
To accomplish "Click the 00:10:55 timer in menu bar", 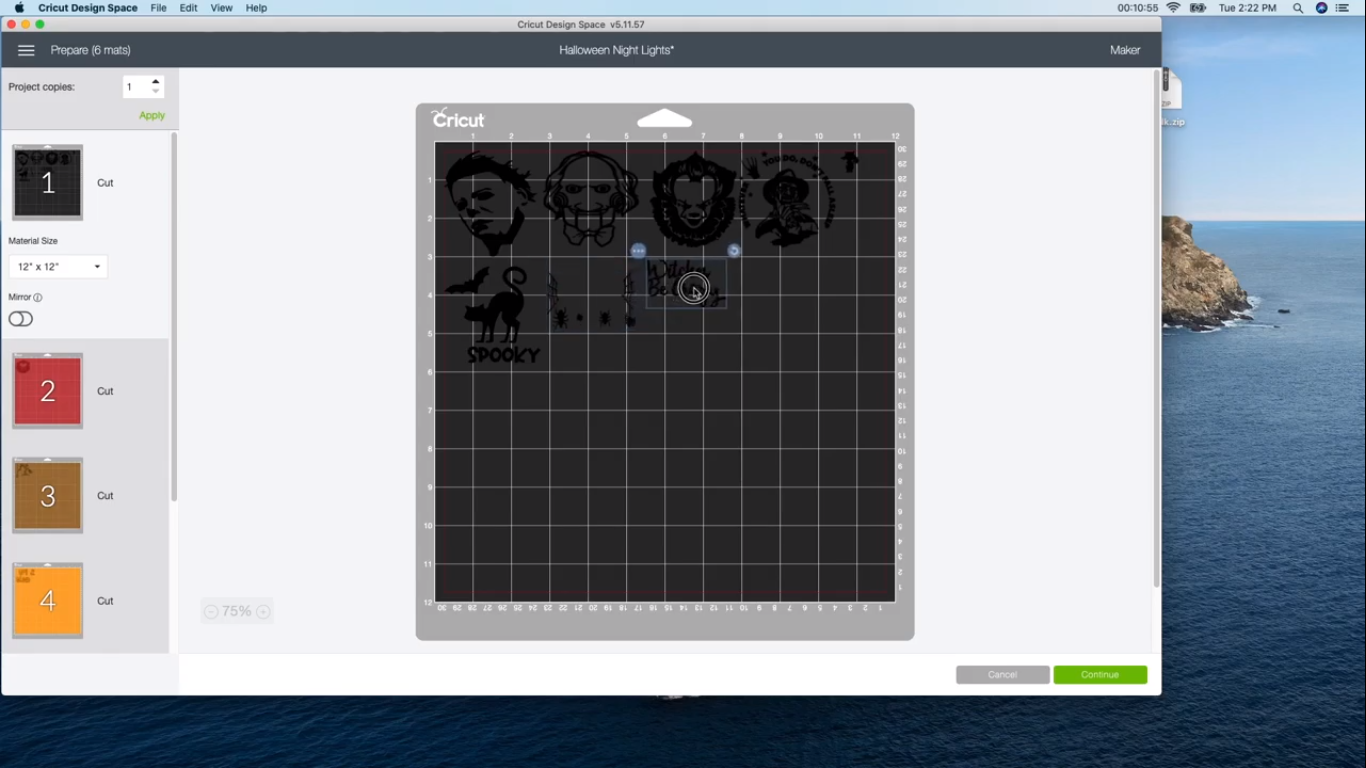I will pyautogui.click(x=1138, y=8).
